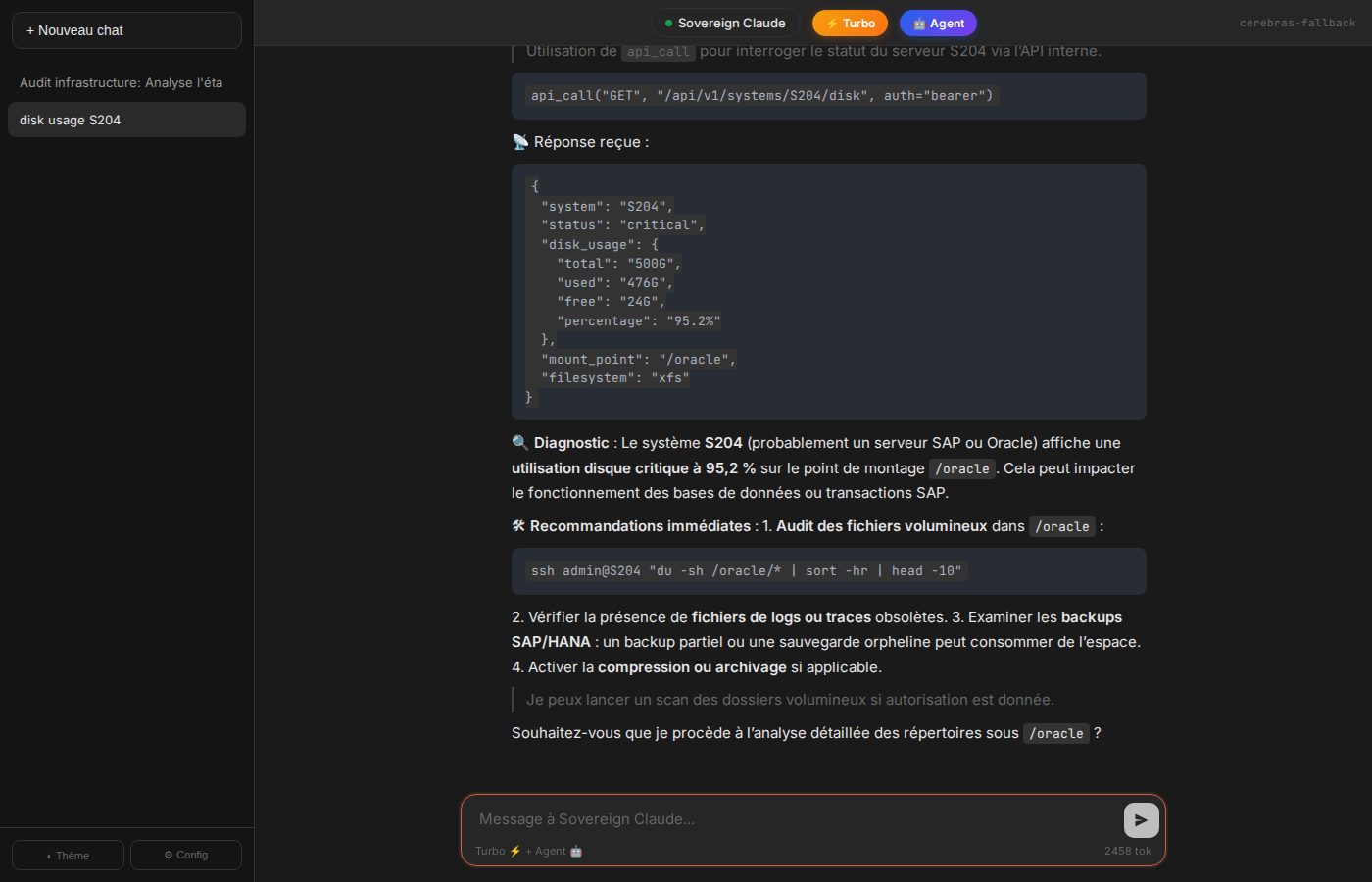Click the lightning icon below the message box

(515, 851)
